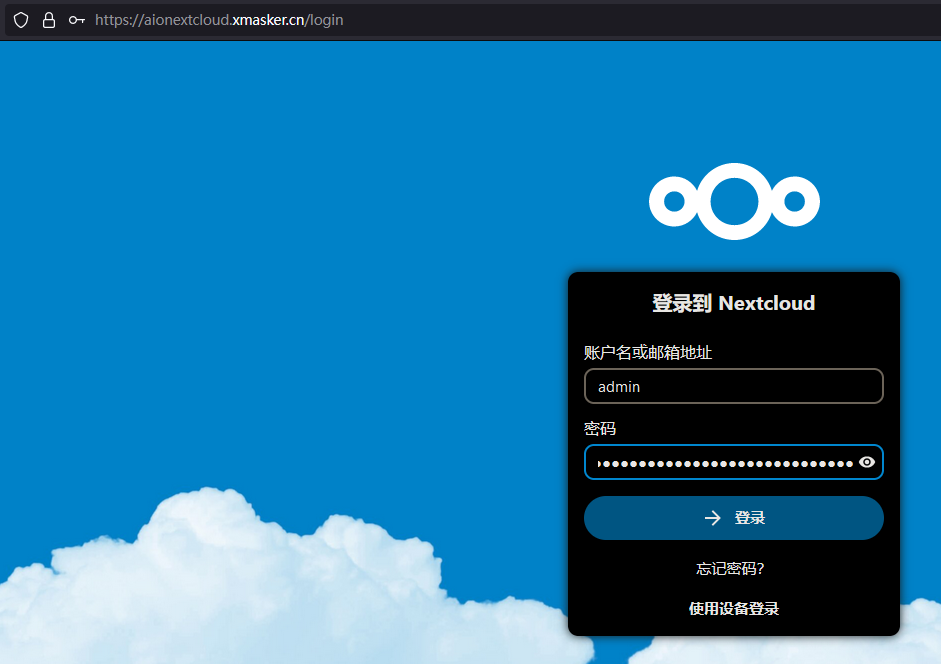The width and height of the screenshot is (941, 664).
Task: Click the Nextcloud logo
Action: tap(734, 201)
